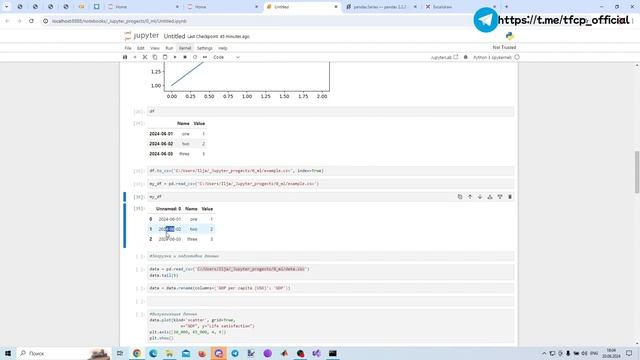The image size is (640, 360).
Task: Insert a cell below with the plus icon
Action: (x=135, y=58)
